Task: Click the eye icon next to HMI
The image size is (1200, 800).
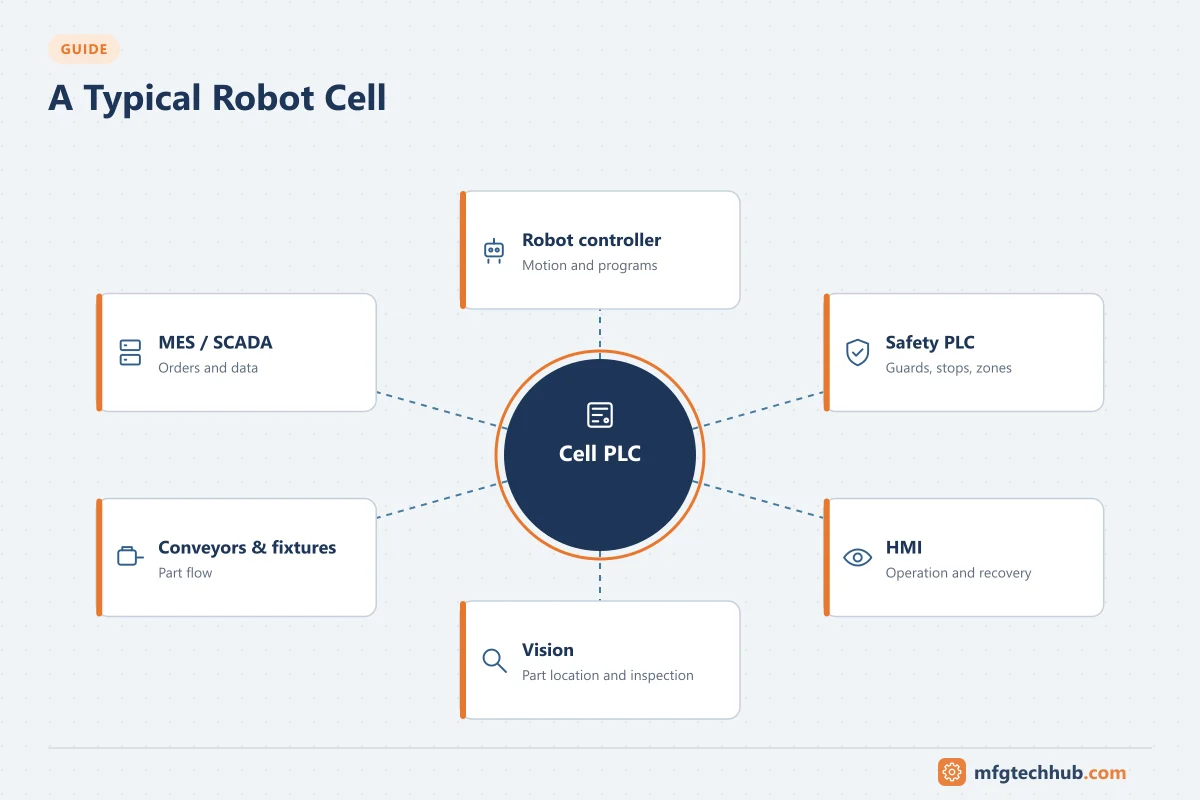Action: pyautogui.click(x=857, y=558)
